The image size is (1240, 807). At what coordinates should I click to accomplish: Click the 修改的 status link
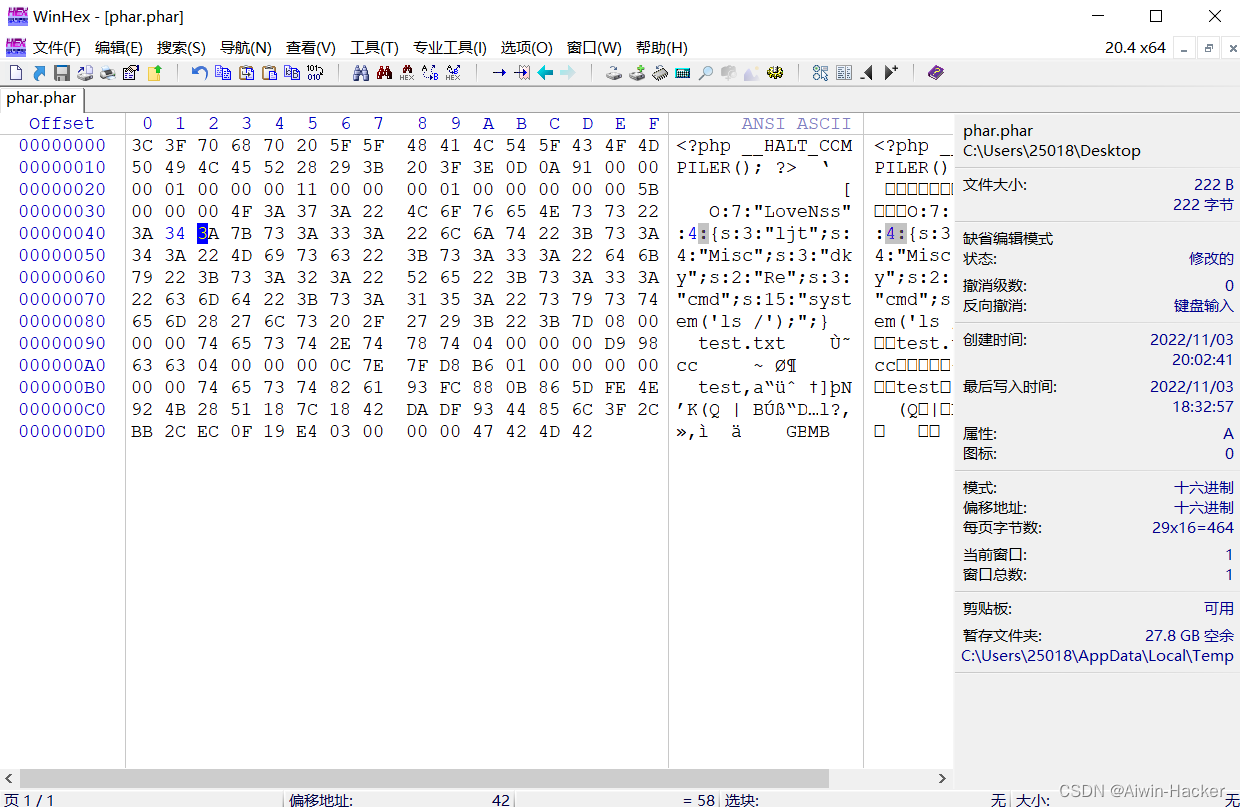point(1213,258)
